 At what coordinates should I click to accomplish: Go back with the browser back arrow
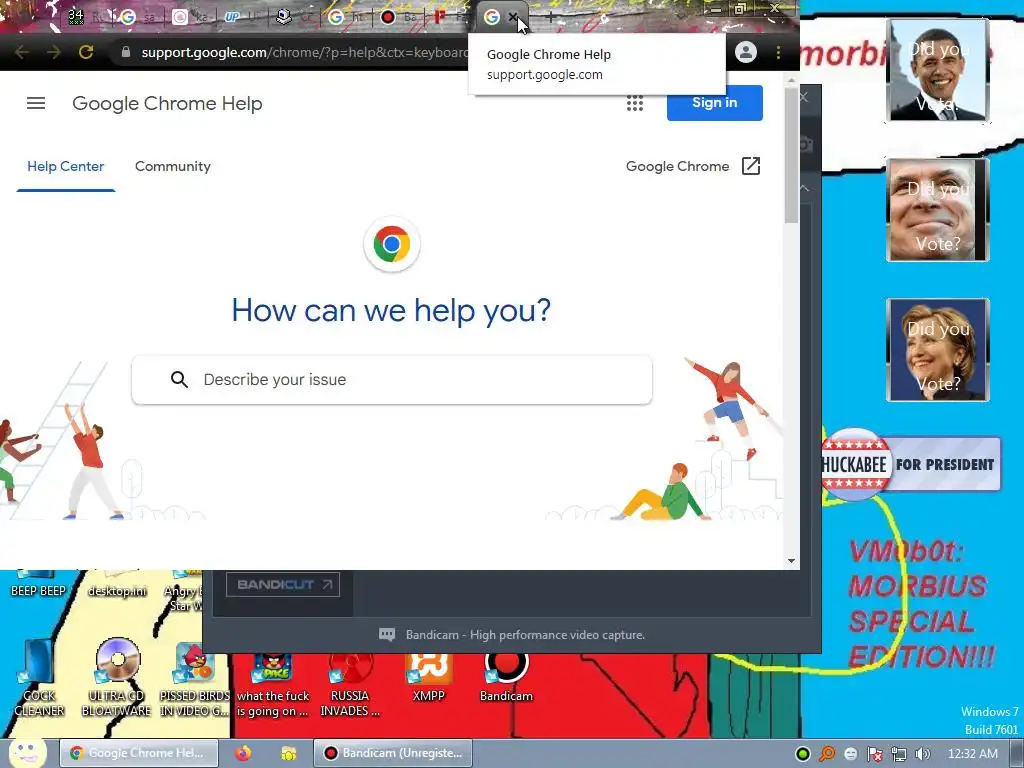(x=22, y=52)
